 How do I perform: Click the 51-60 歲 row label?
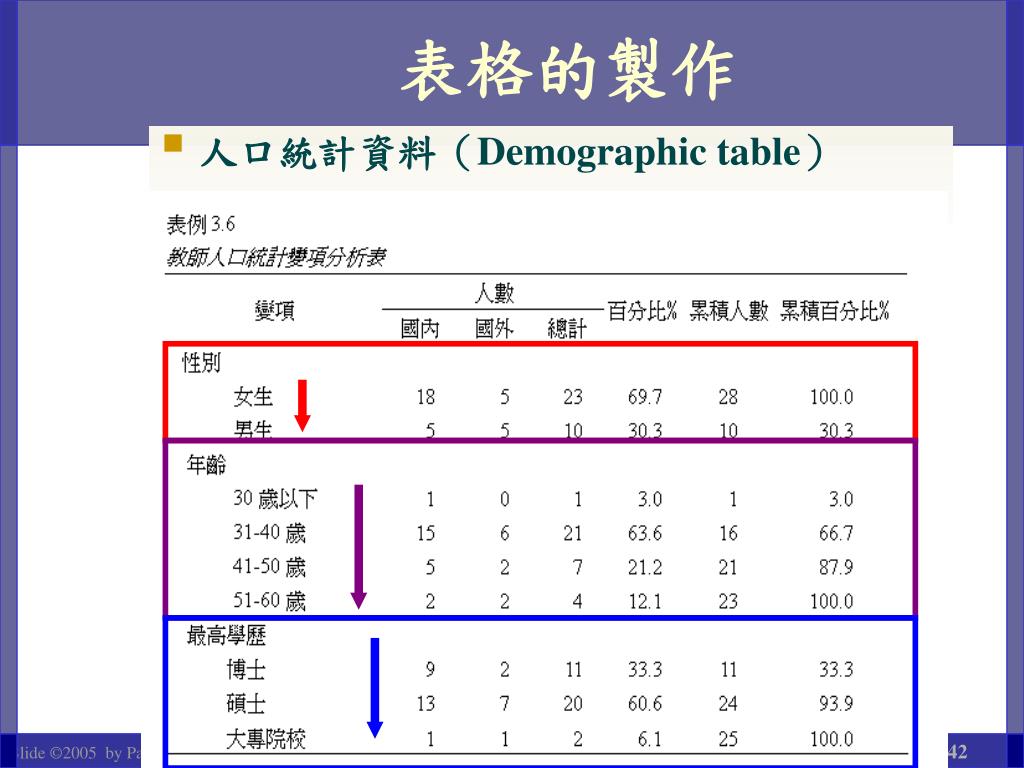tap(269, 601)
